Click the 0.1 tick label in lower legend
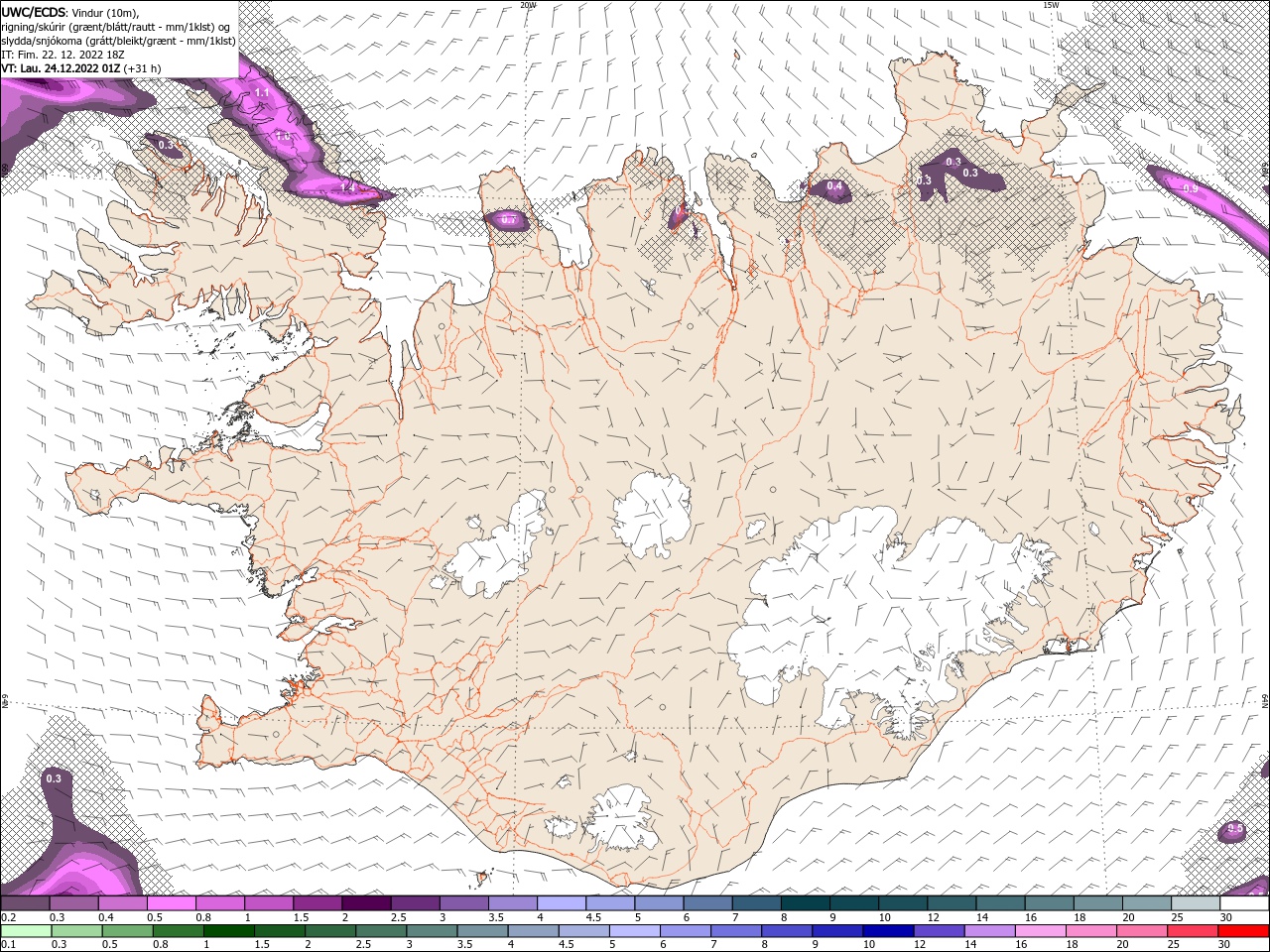This screenshot has width=1270, height=952. pyautogui.click(x=7, y=944)
